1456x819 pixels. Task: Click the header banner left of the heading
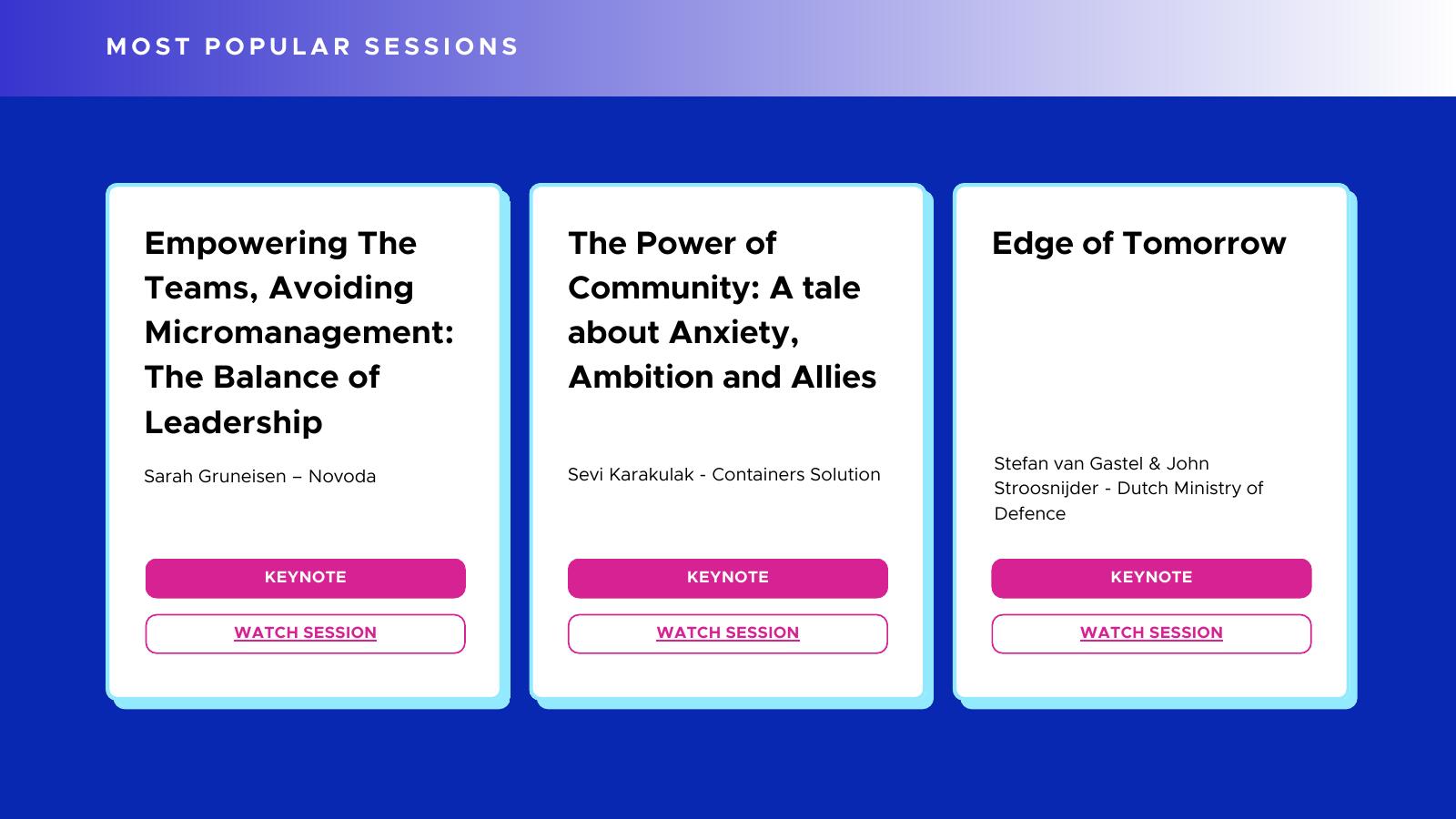50,47
